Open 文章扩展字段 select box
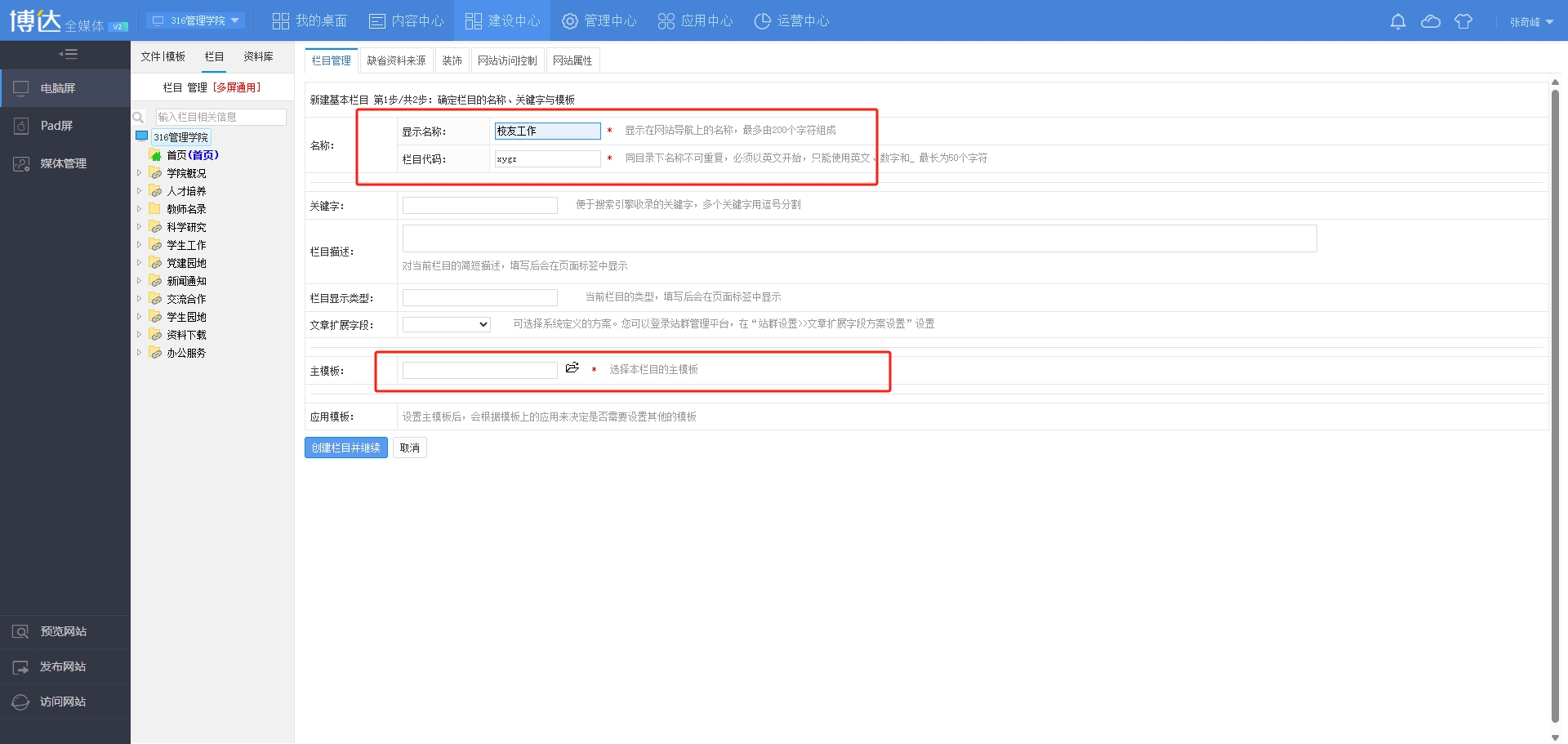The width and height of the screenshot is (1568, 744). [447, 324]
